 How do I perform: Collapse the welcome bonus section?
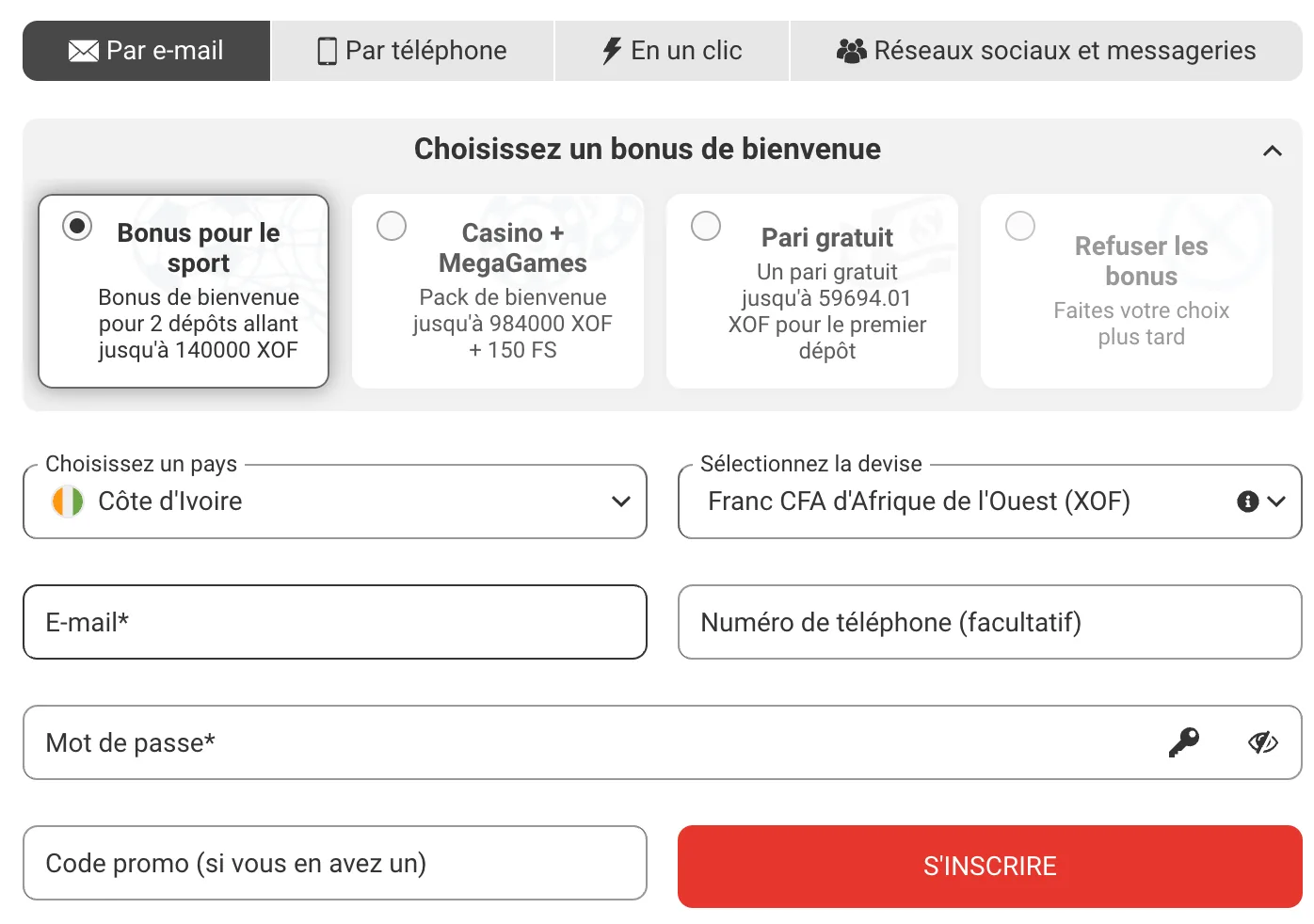click(x=1272, y=151)
